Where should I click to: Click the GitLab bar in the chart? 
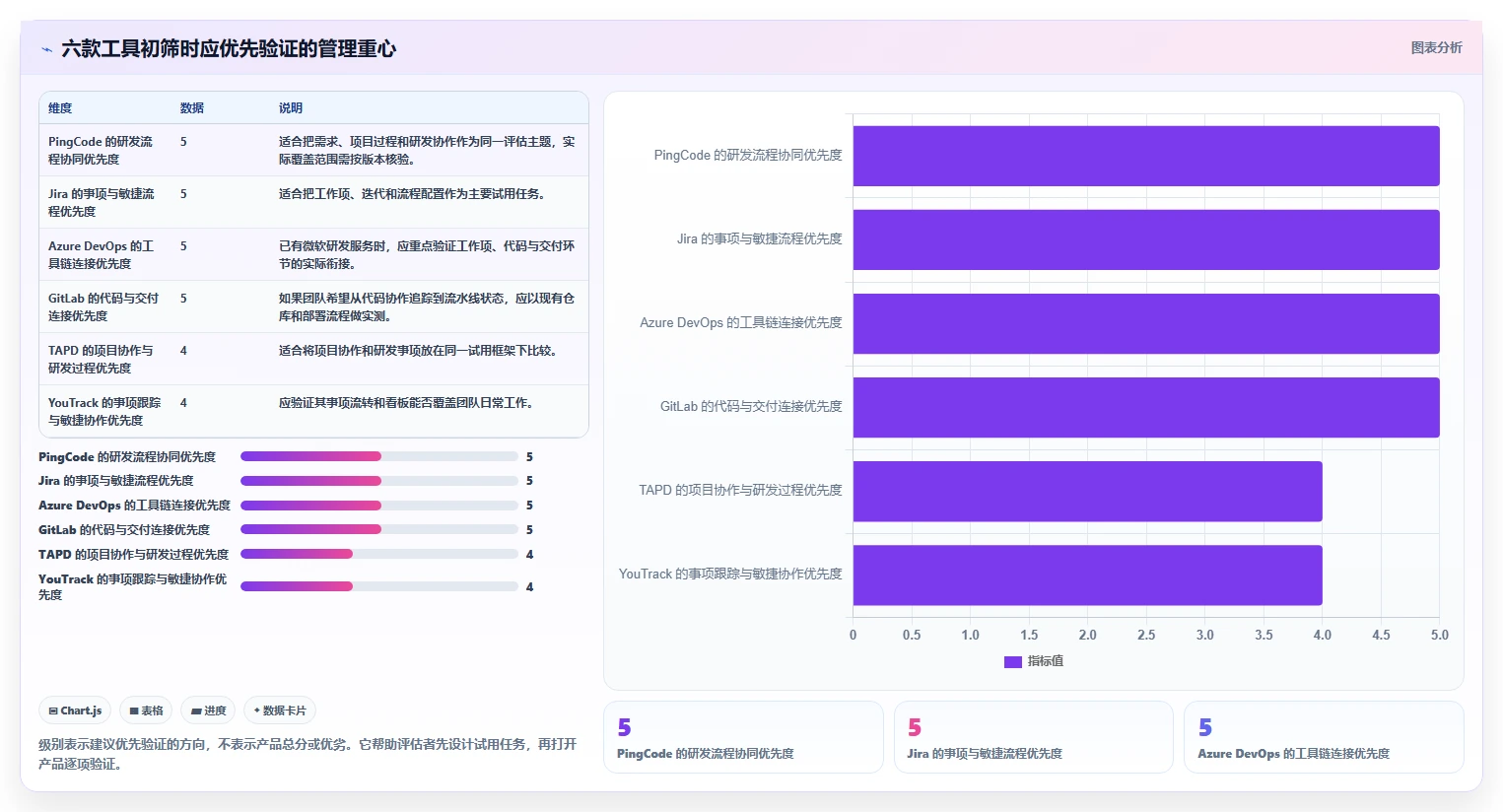coord(1146,407)
